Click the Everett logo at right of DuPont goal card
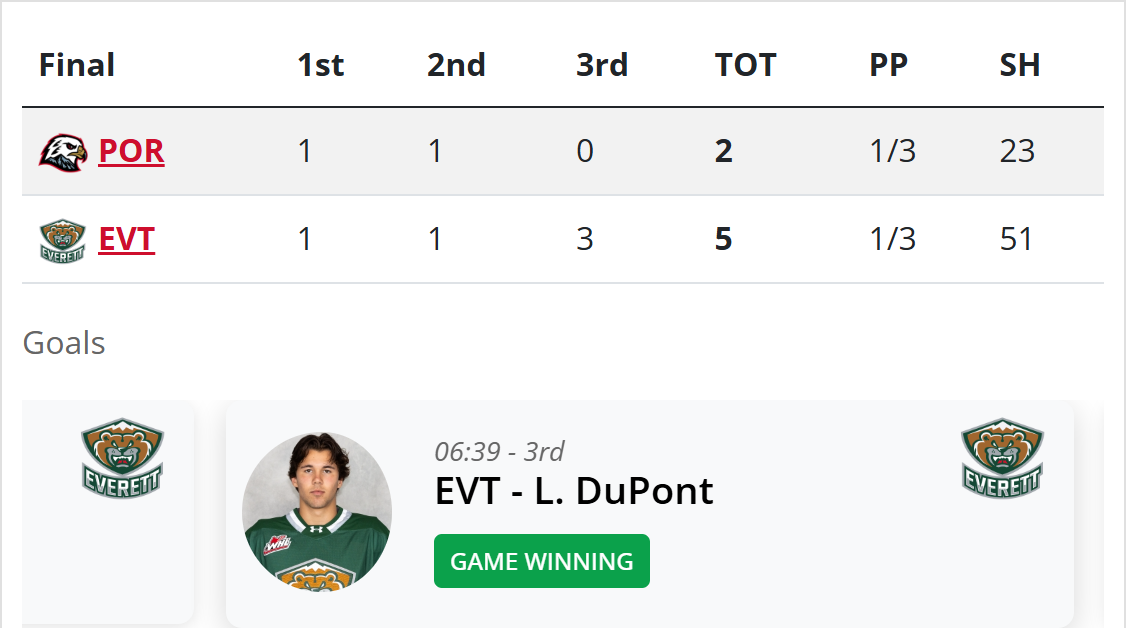Screen dimensions: 1126x628 [x=1002, y=457]
